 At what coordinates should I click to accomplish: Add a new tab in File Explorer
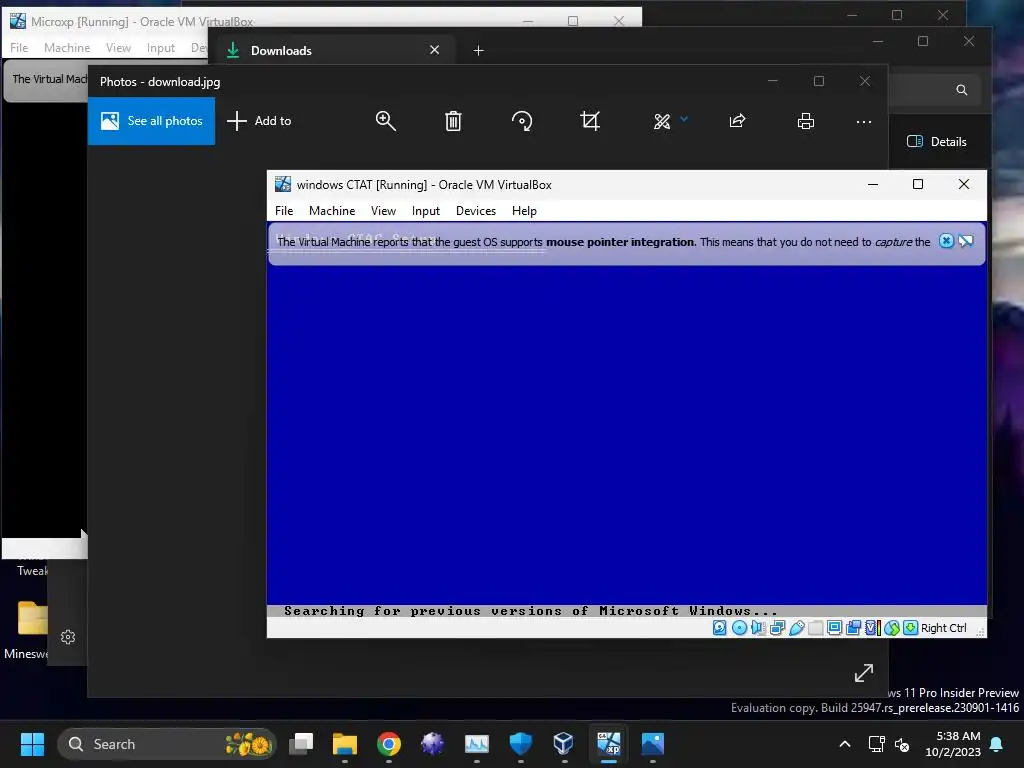pyautogui.click(x=479, y=50)
